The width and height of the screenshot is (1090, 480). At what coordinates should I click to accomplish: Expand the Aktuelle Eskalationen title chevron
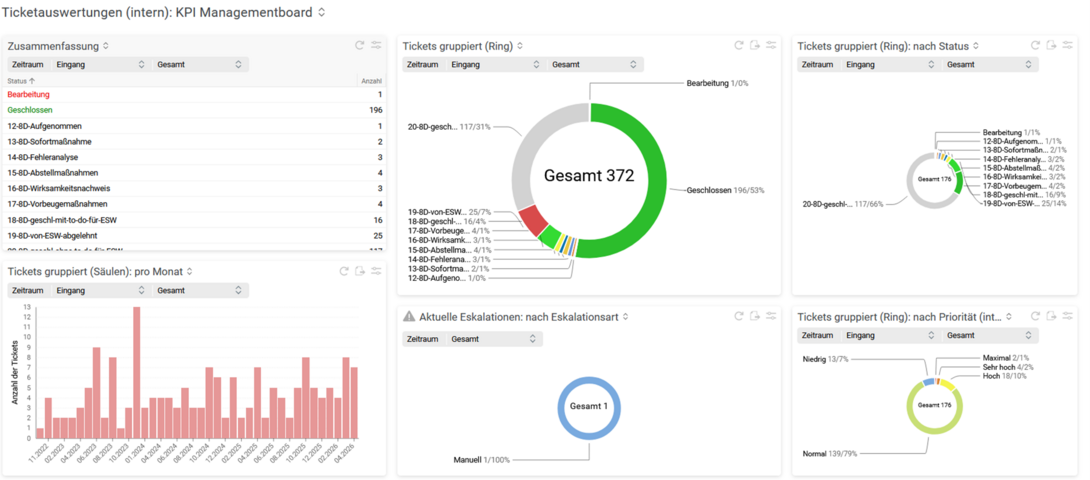(625, 317)
